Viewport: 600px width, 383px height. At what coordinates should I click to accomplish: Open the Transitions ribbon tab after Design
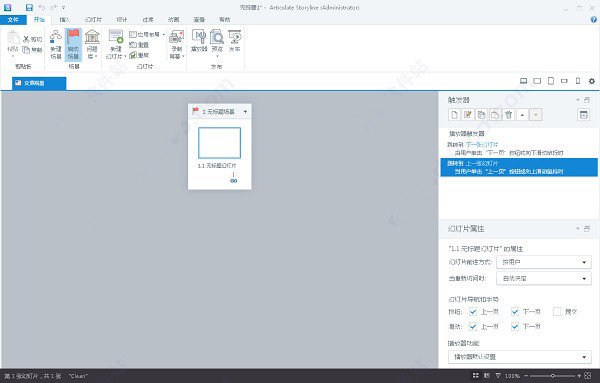148,20
